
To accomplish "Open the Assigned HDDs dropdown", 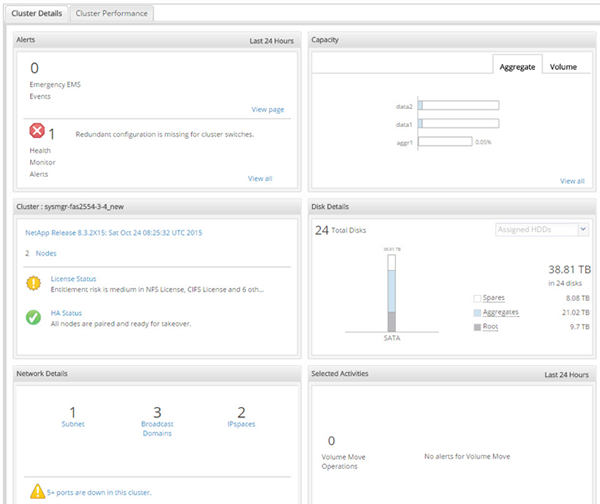I will click(542, 230).
